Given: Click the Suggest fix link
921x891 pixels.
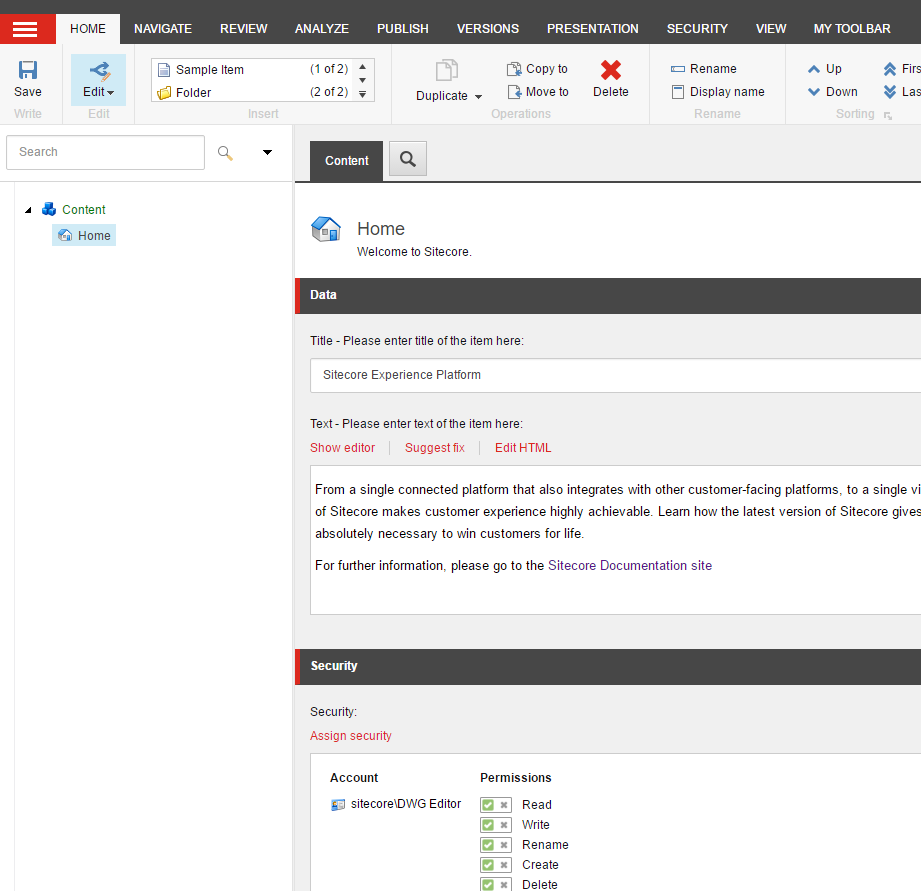Looking at the screenshot, I should coord(435,448).
